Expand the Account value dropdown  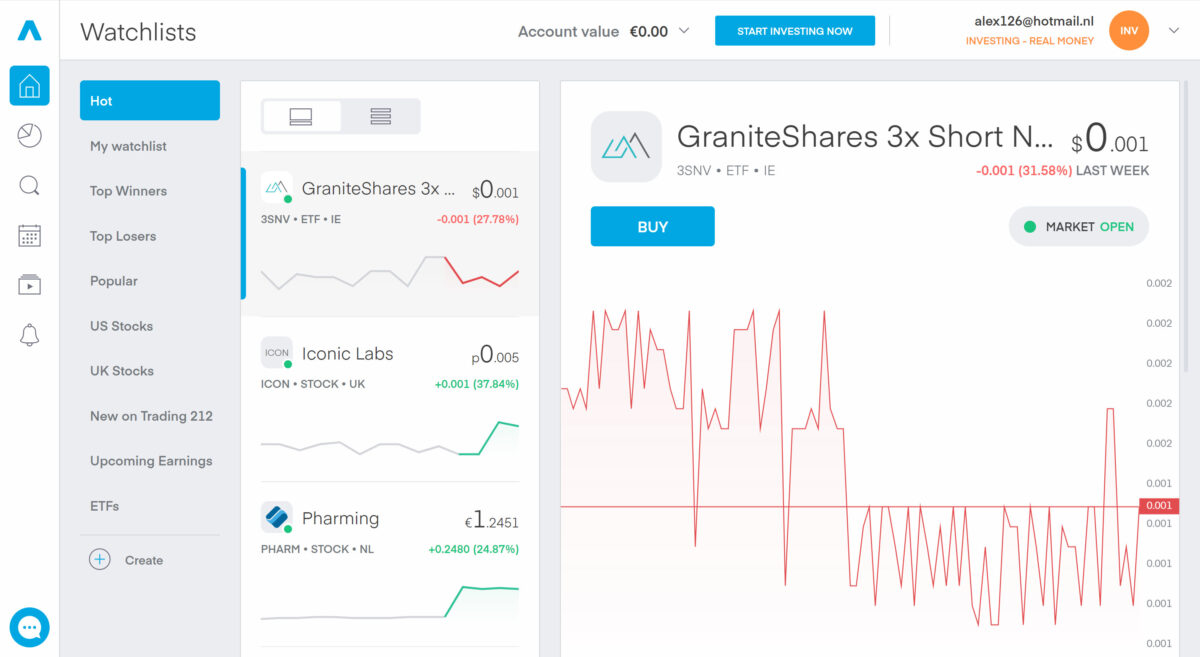pyautogui.click(x=685, y=31)
